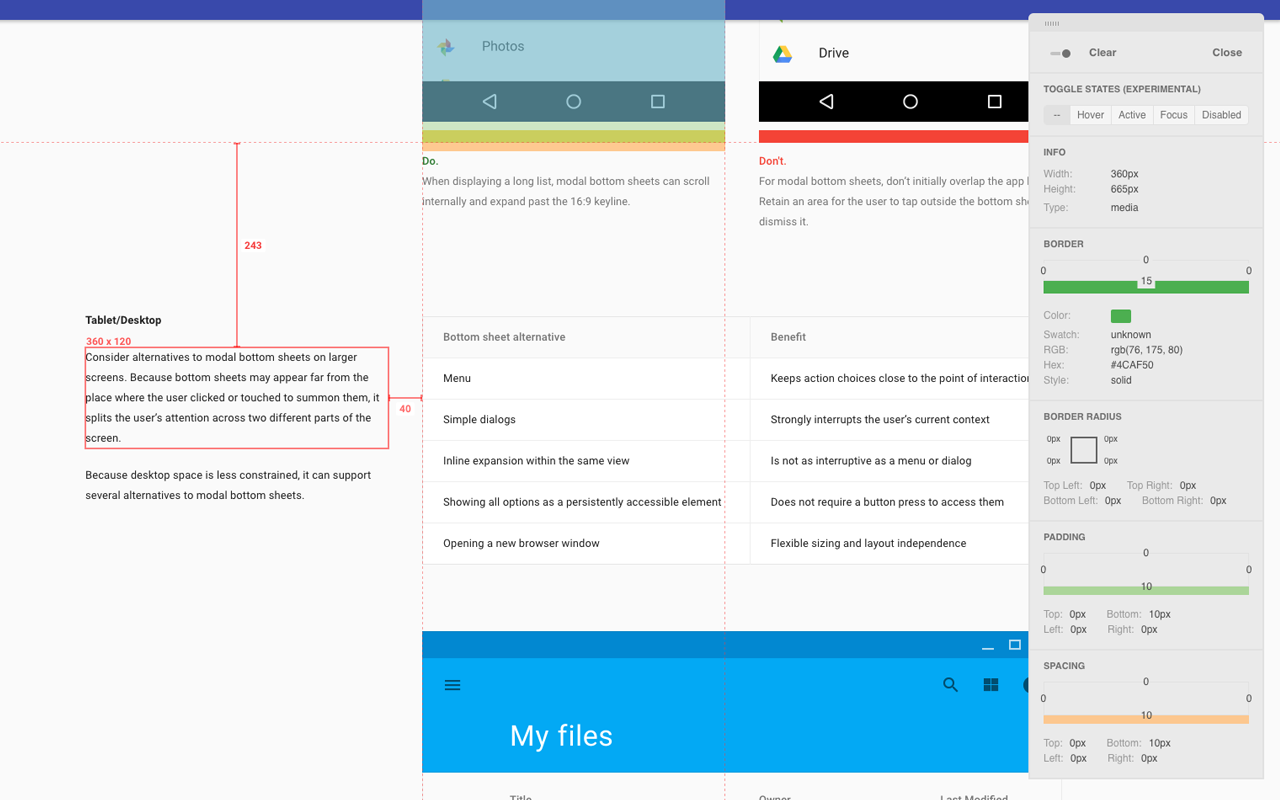Click the 'Tablet/Desktop' heading

click(x=123, y=320)
